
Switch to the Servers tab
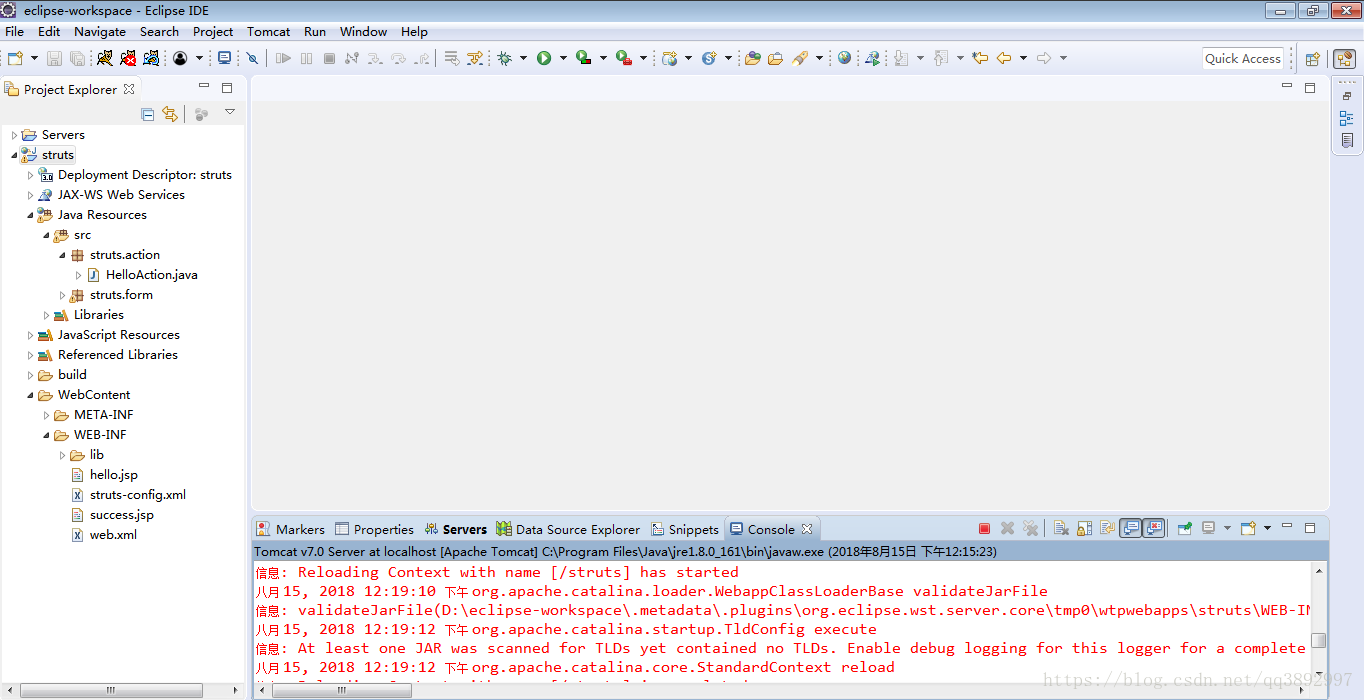[x=455, y=529]
